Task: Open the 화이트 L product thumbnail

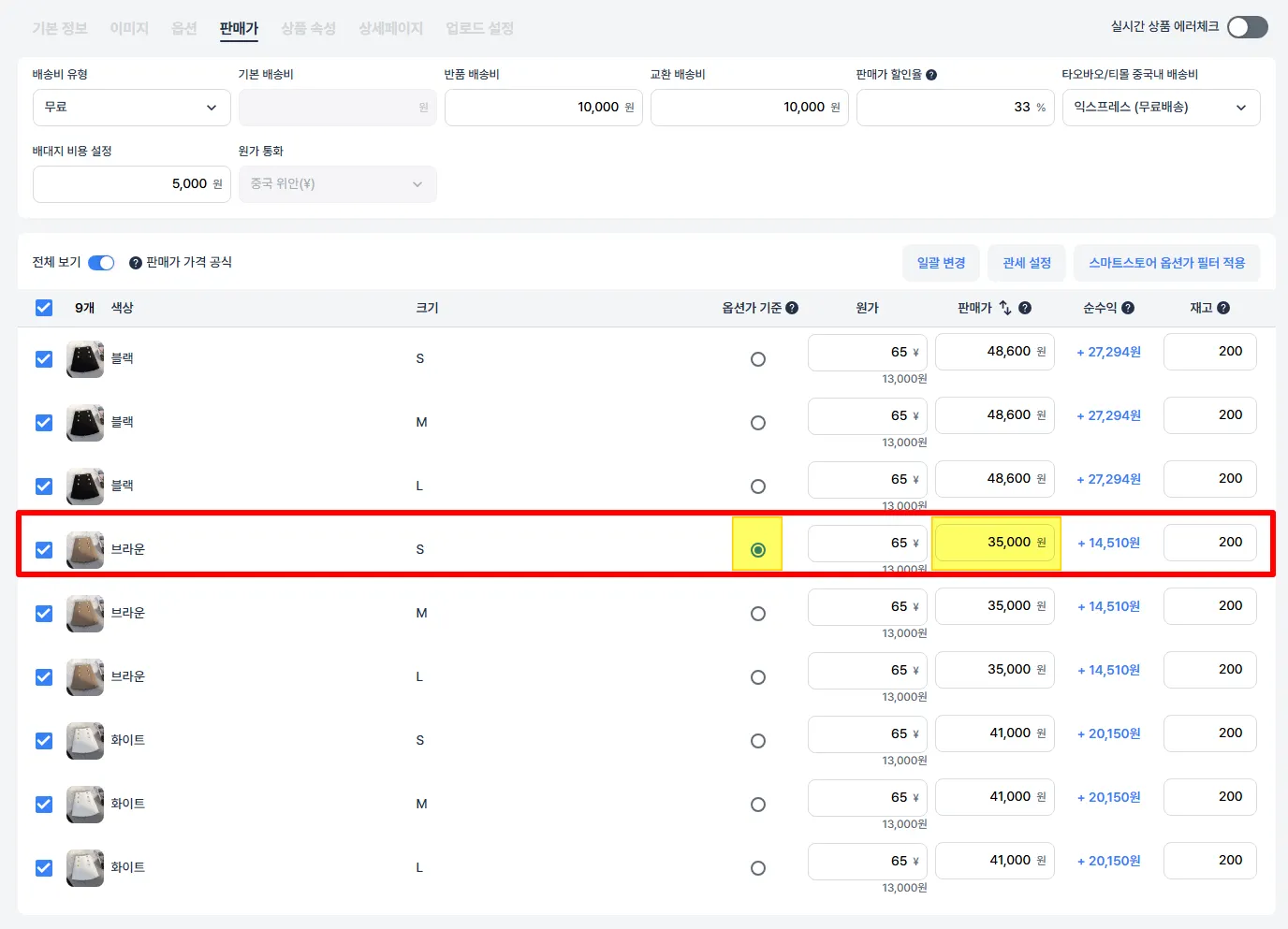Action: tap(85, 868)
